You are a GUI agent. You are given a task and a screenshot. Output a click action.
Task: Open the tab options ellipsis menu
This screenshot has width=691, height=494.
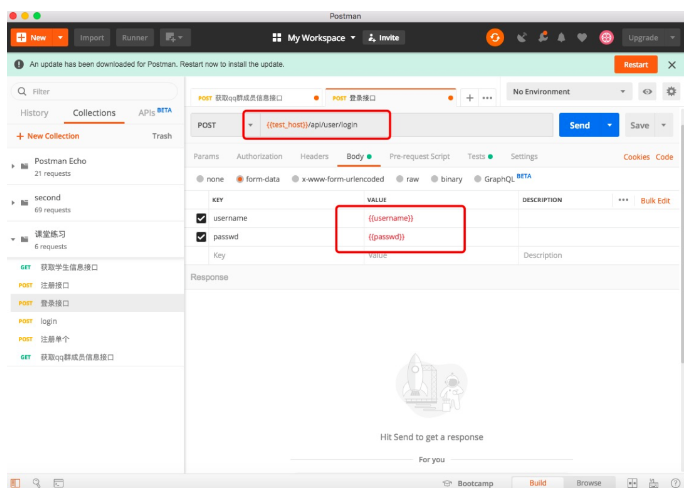coord(487,98)
